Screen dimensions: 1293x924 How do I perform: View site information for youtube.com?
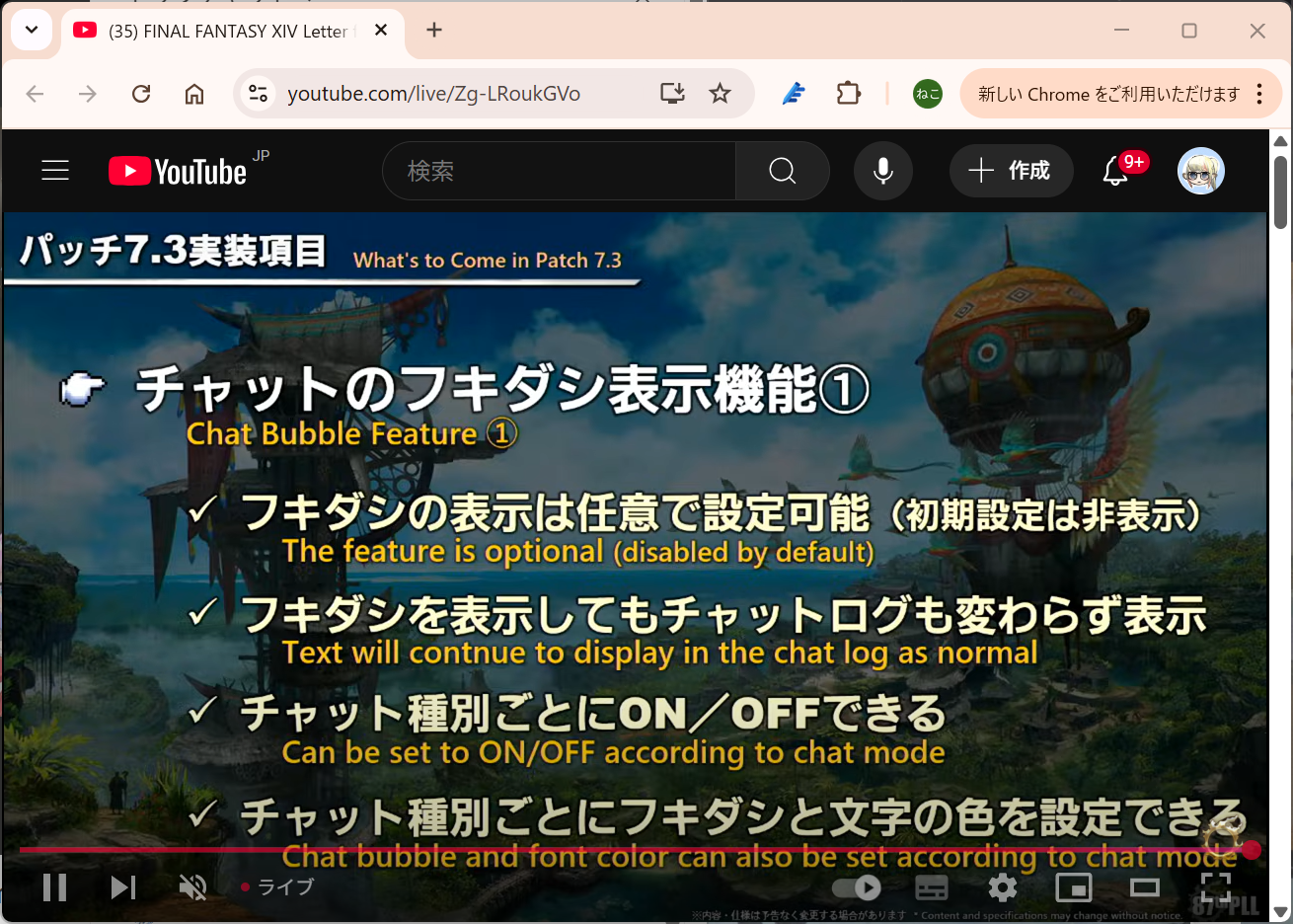259,94
